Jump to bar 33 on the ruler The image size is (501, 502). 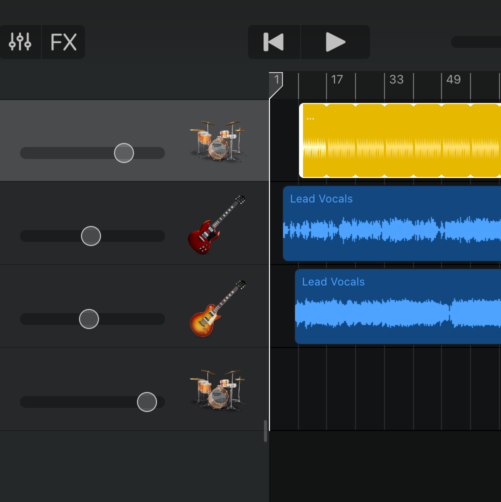(x=396, y=80)
